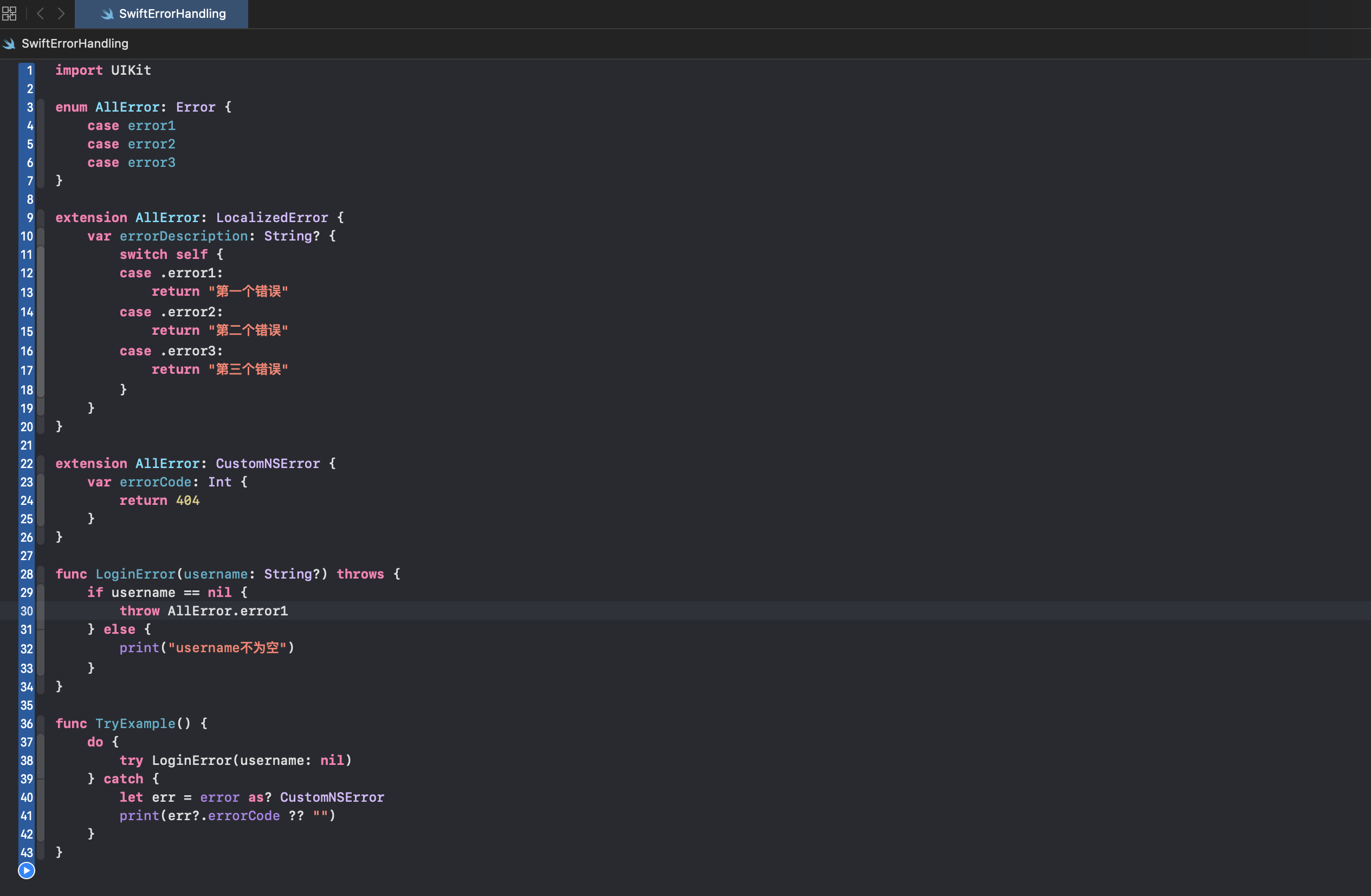This screenshot has width=1371, height=896.
Task: Click line number 38 in the gutter
Action: click(x=27, y=761)
